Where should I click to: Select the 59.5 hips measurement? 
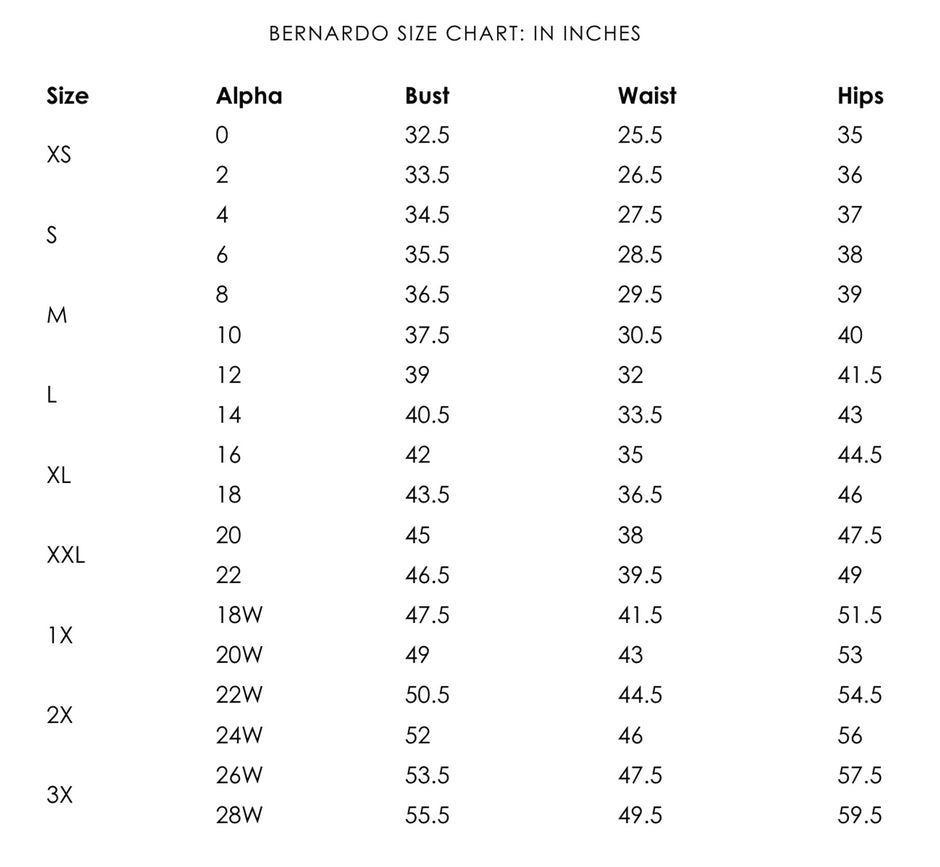(x=859, y=815)
